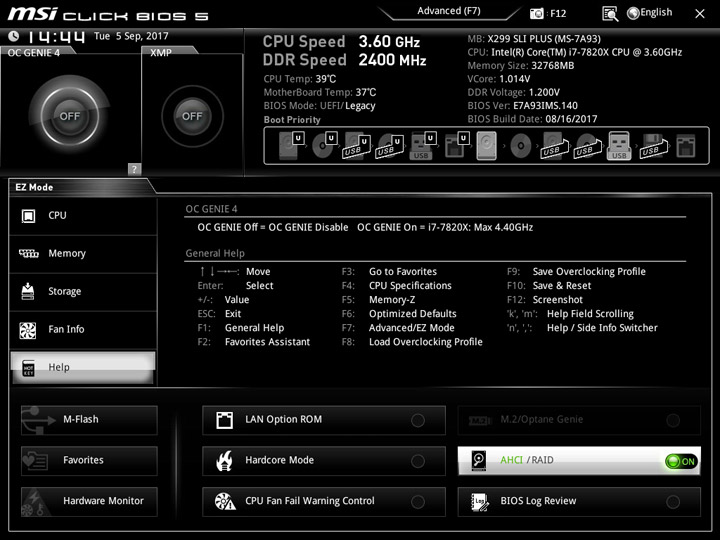This screenshot has width=720, height=540.
Task: Select legacy USB hard disk boot icon
Action: click(x=554, y=146)
